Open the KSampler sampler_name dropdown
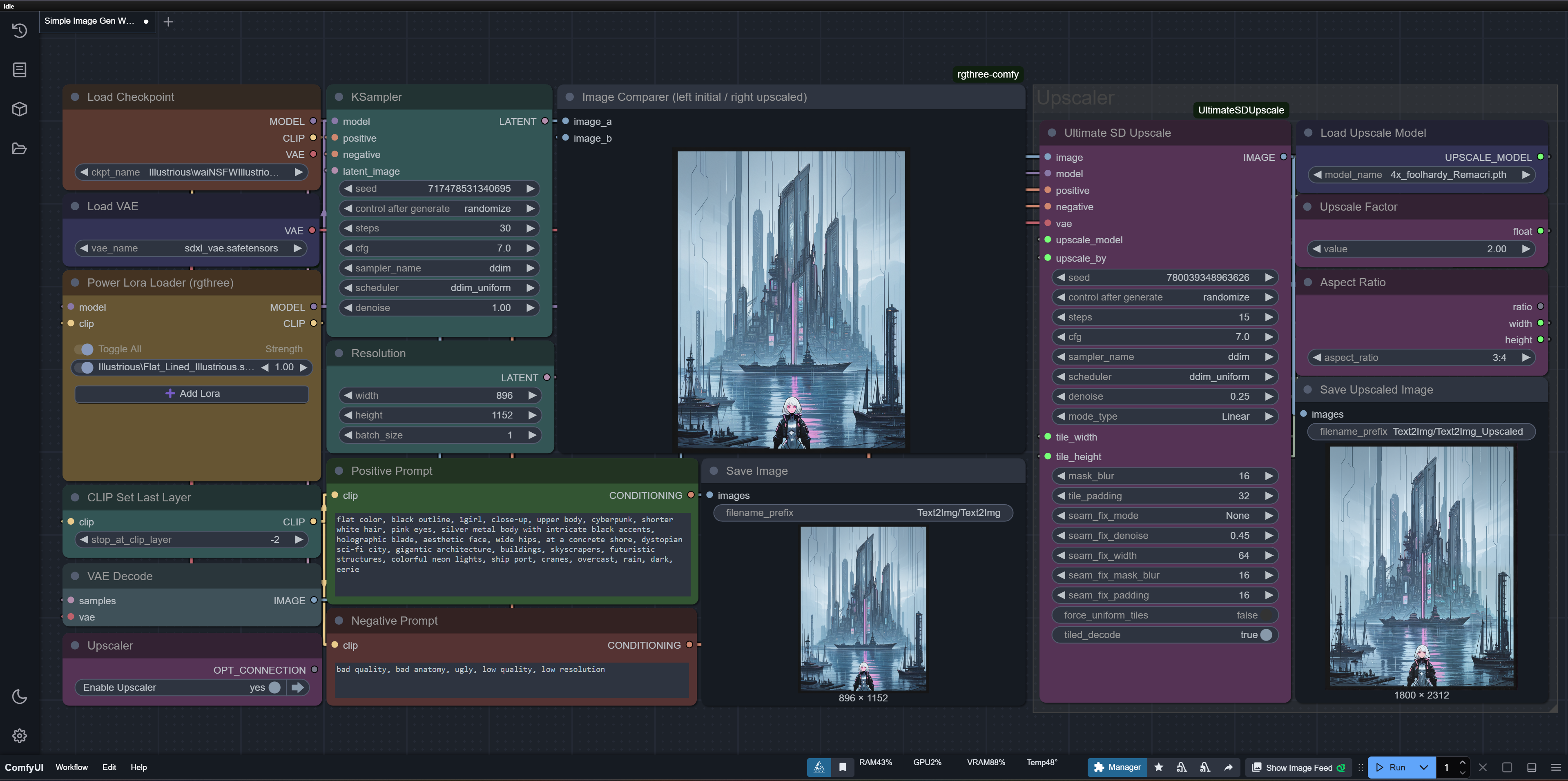 click(x=439, y=268)
